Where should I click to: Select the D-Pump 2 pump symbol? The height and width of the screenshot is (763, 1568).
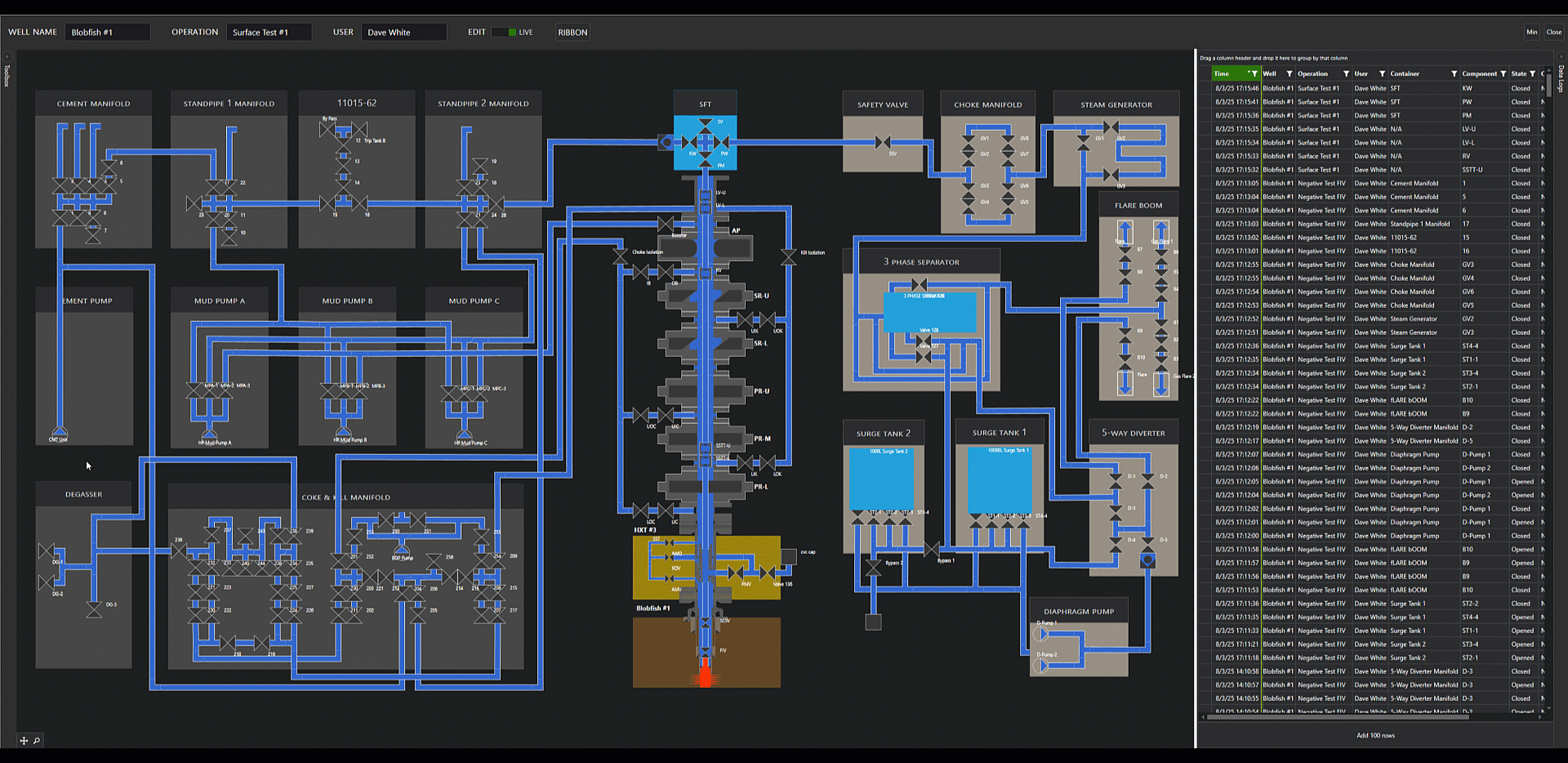tap(1041, 666)
